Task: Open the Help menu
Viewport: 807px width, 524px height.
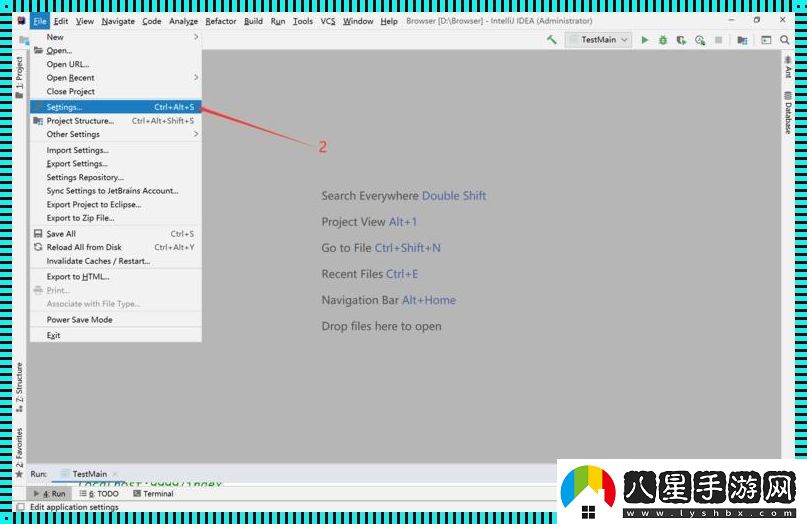Action: click(x=389, y=21)
